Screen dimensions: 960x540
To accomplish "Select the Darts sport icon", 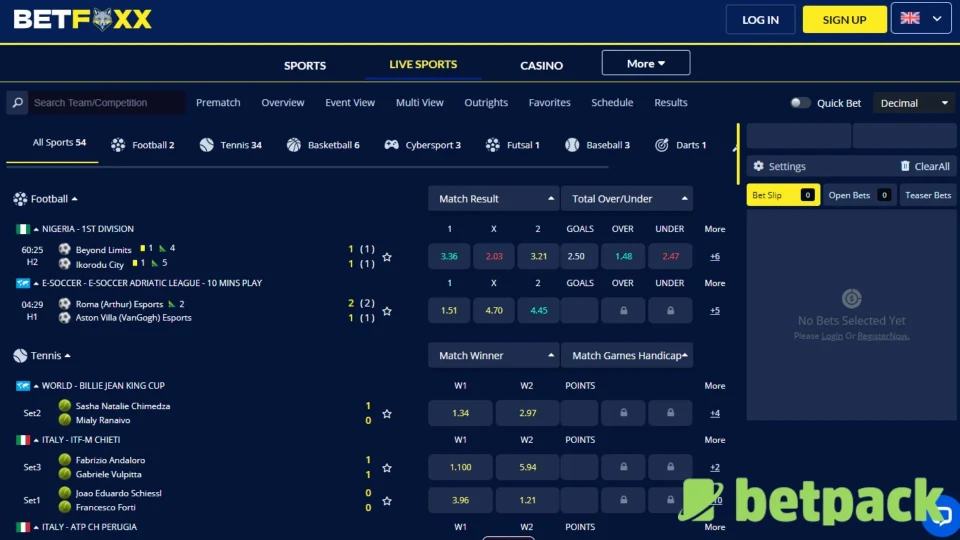I will click(x=662, y=145).
